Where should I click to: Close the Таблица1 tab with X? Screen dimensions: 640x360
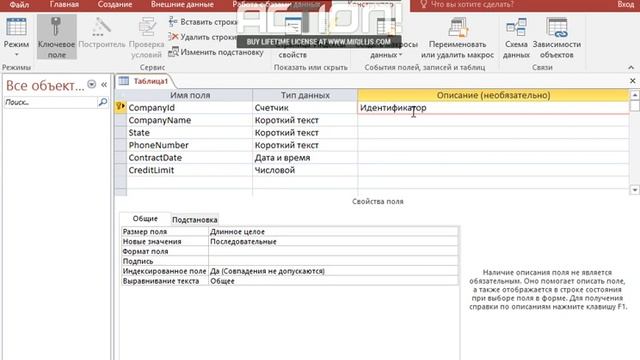(x=632, y=81)
